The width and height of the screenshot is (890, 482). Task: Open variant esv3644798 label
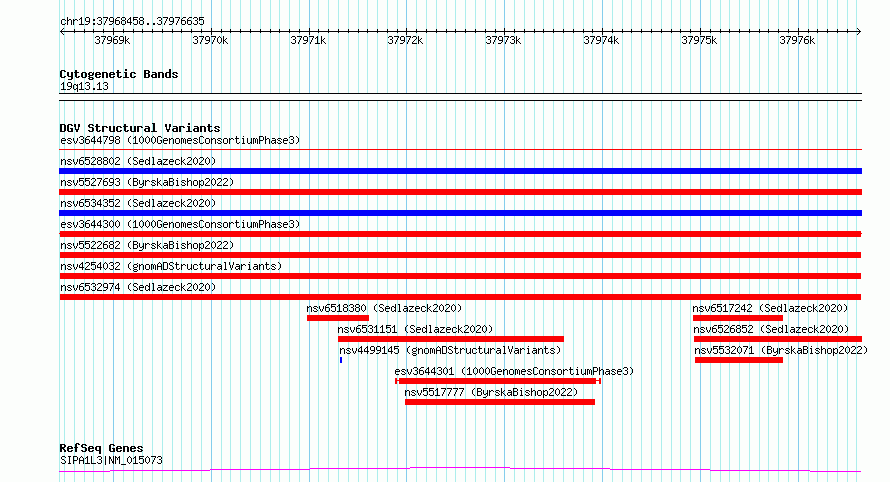(180, 140)
